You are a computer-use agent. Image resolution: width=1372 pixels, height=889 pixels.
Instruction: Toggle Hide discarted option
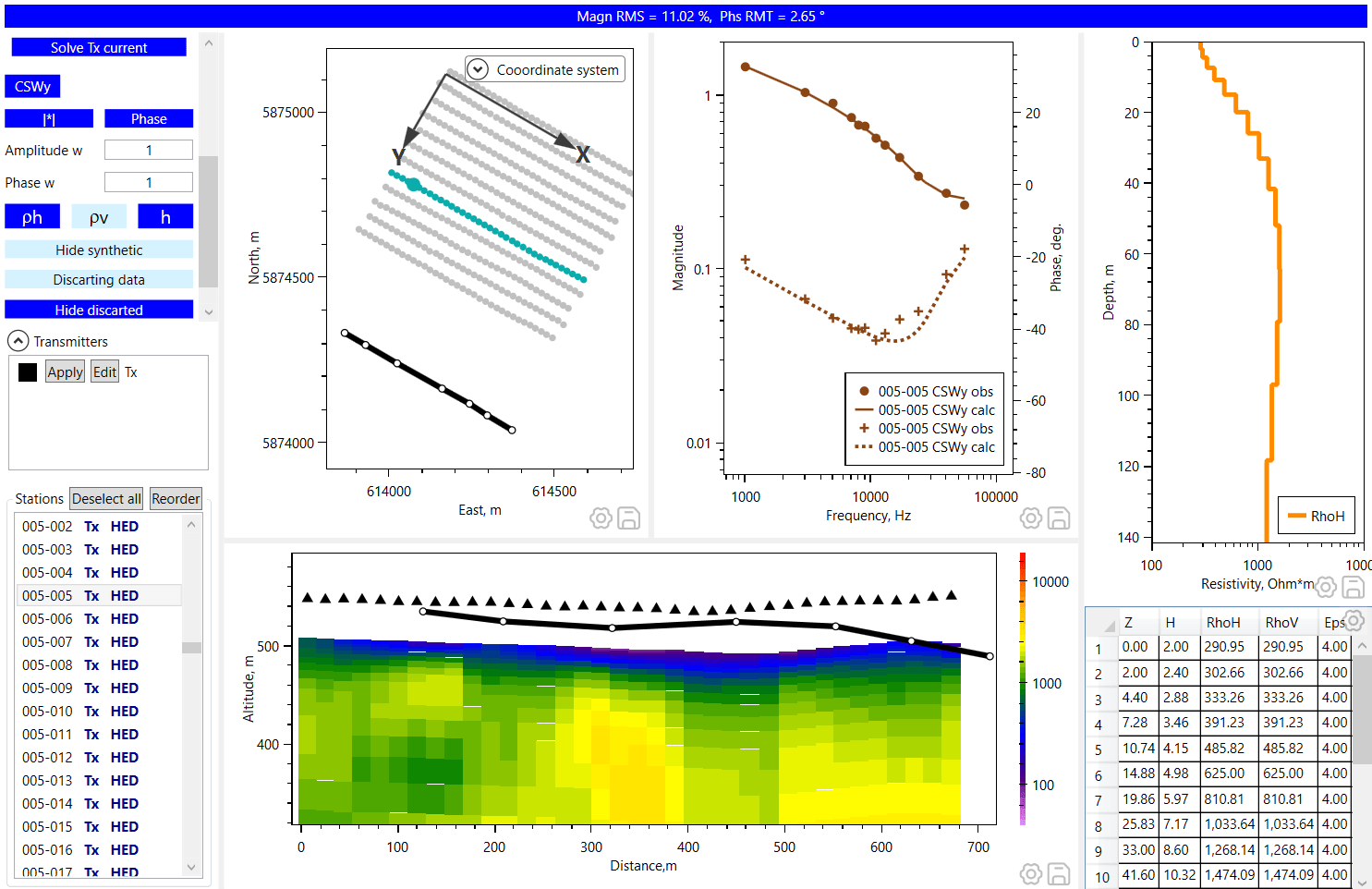coord(99,310)
